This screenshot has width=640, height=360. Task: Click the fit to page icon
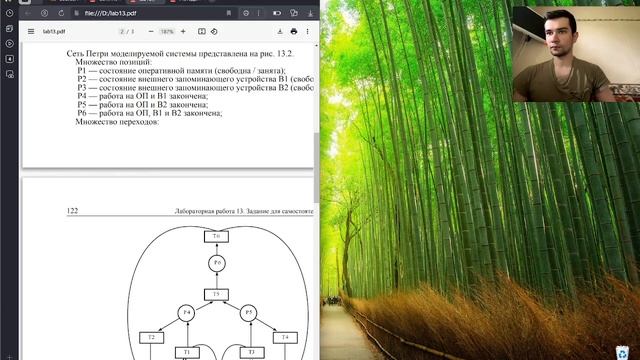click(202, 31)
